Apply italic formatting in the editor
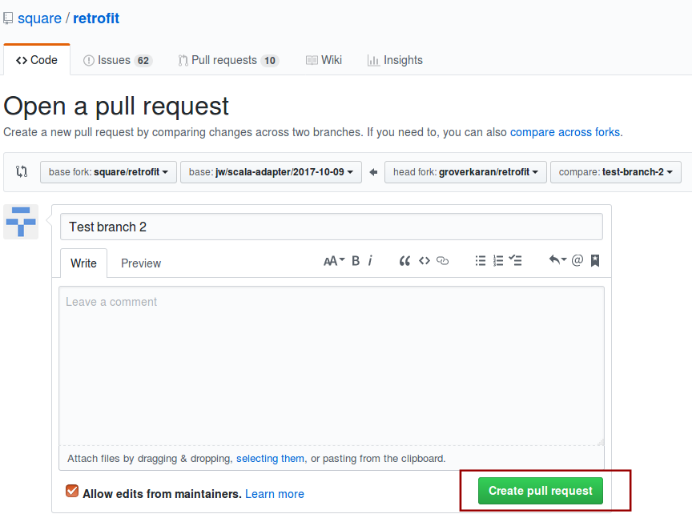The width and height of the screenshot is (693, 531). tap(370, 261)
